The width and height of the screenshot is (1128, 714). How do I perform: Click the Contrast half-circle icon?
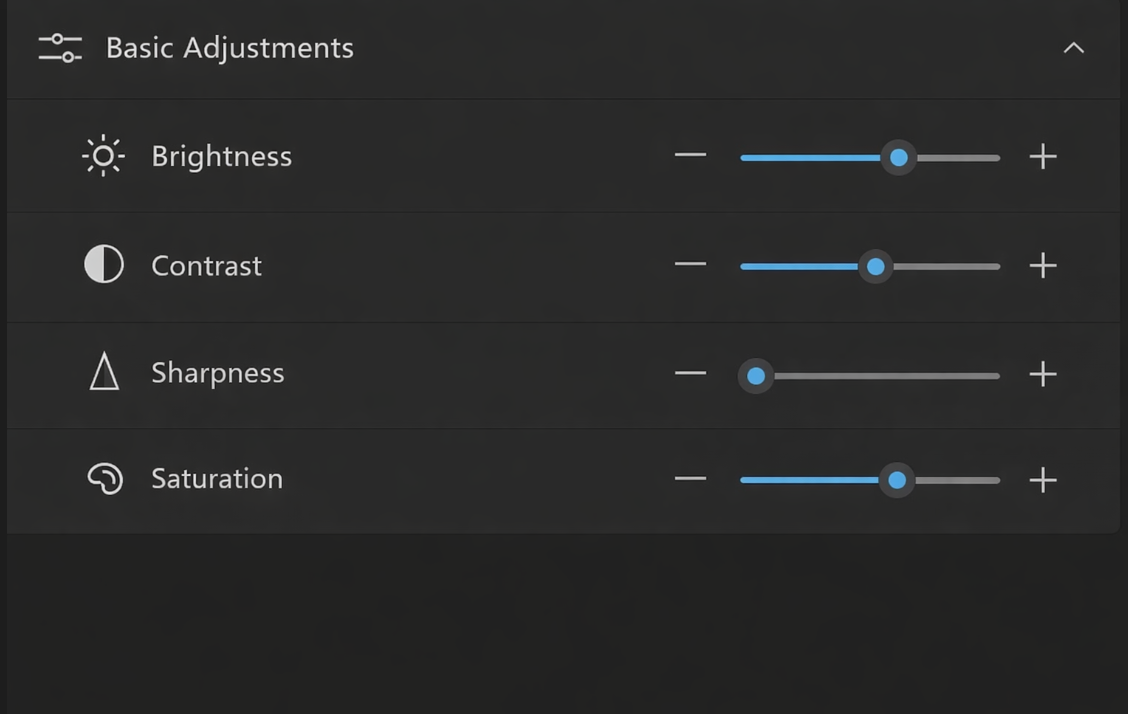tap(104, 265)
